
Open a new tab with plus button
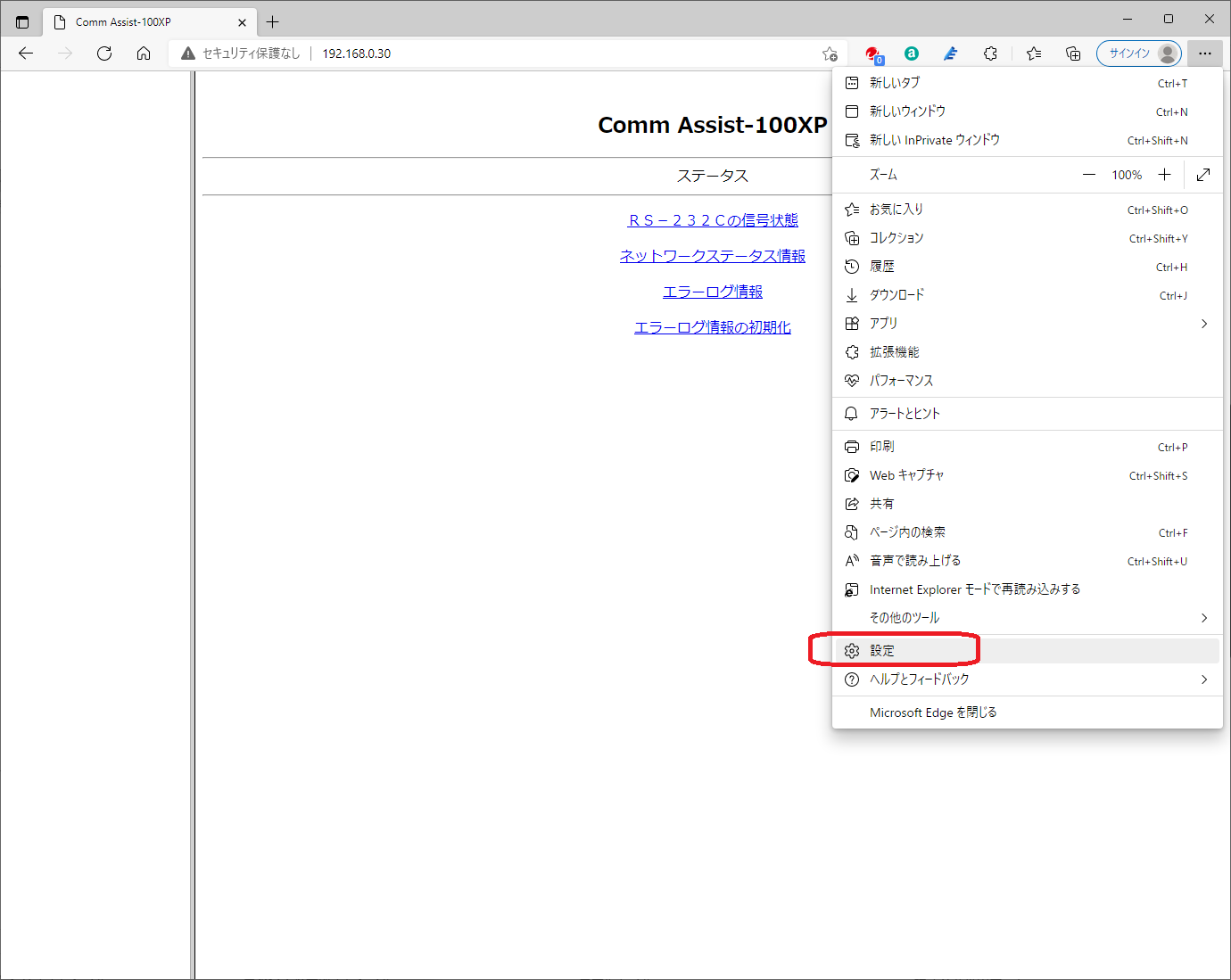point(273,22)
